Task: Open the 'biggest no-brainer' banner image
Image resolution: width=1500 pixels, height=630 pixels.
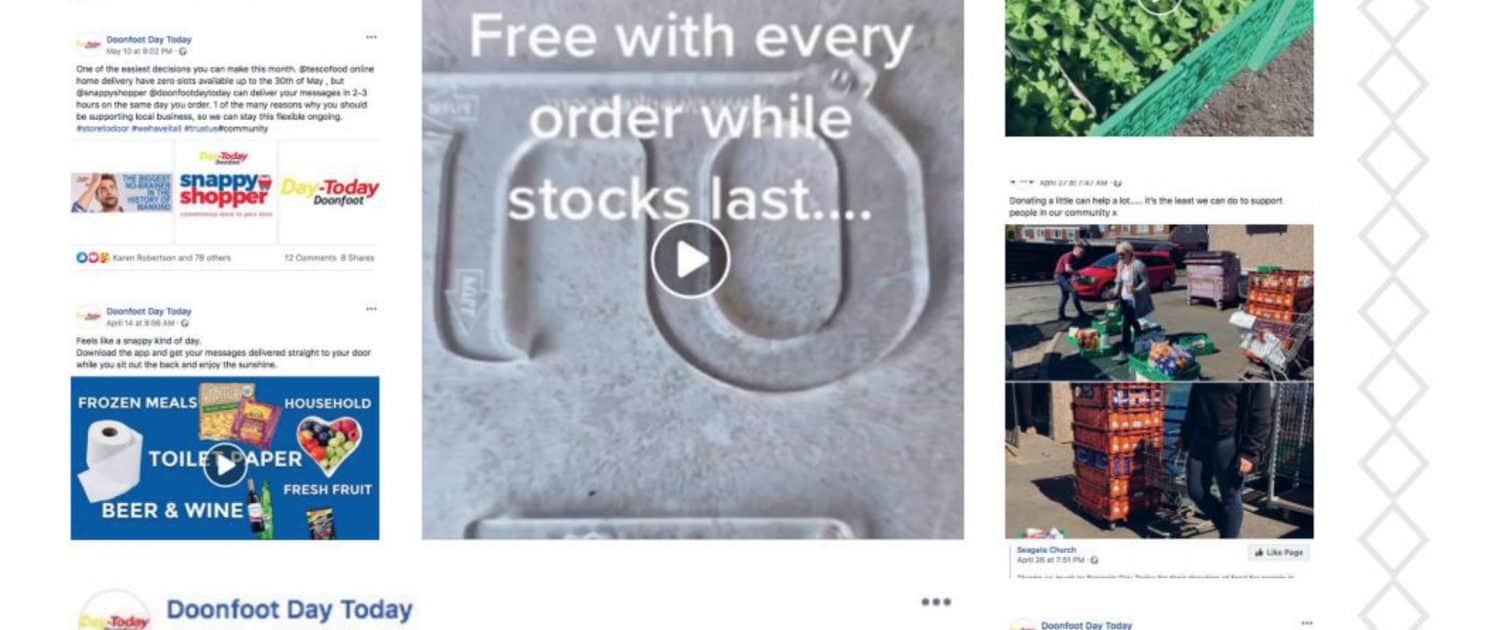Action: click(122, 192)
